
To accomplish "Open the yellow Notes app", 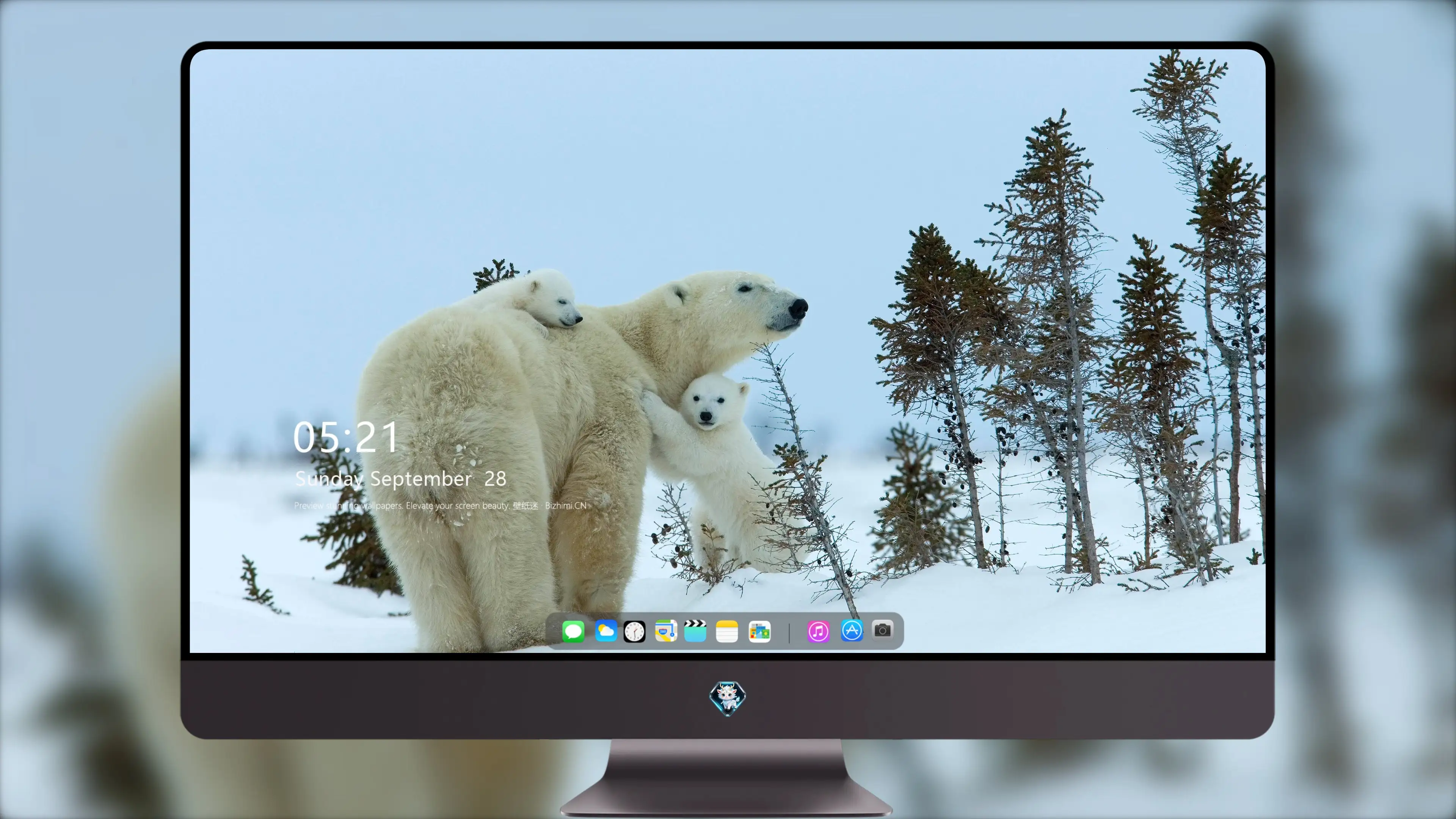I will click(727, 631).
